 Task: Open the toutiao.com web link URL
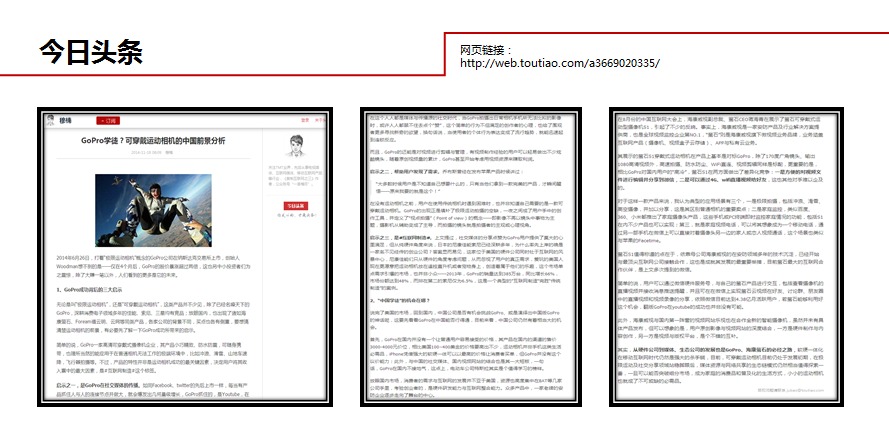point(560,63)
